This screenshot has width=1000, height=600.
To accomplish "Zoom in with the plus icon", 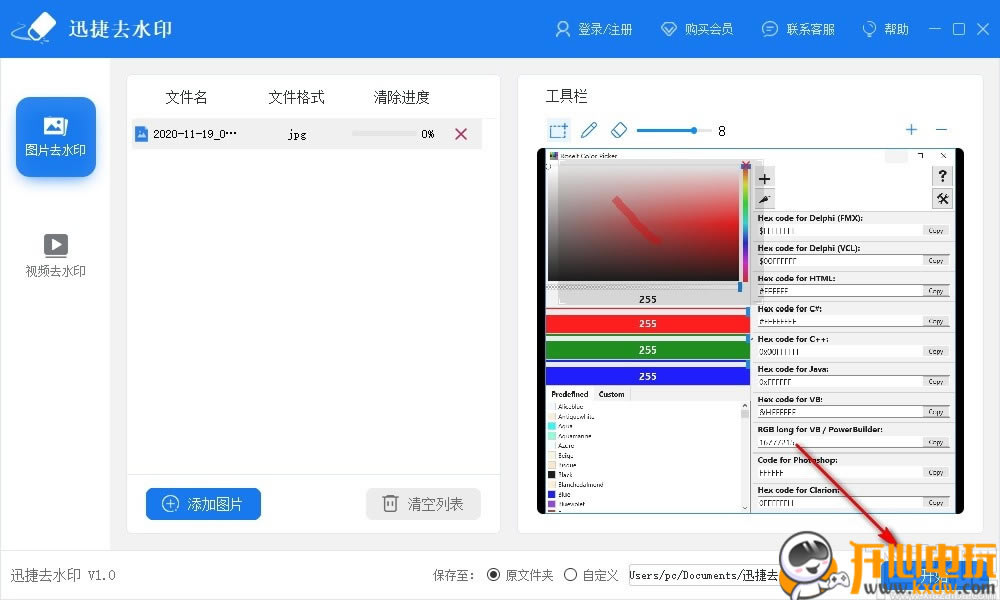I will pos(911,130).
